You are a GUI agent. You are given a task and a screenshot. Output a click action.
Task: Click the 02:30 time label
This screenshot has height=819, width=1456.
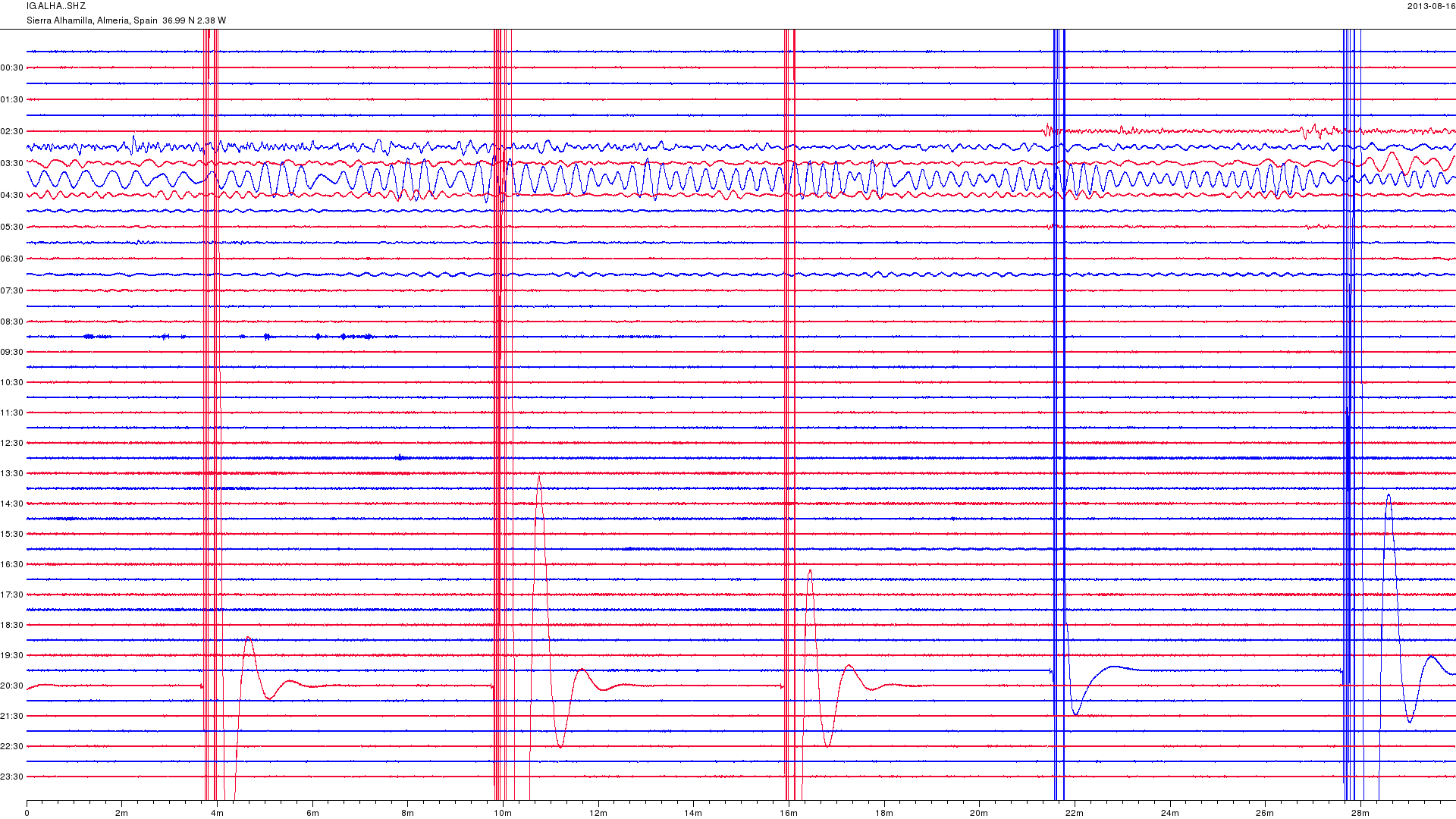12,131
